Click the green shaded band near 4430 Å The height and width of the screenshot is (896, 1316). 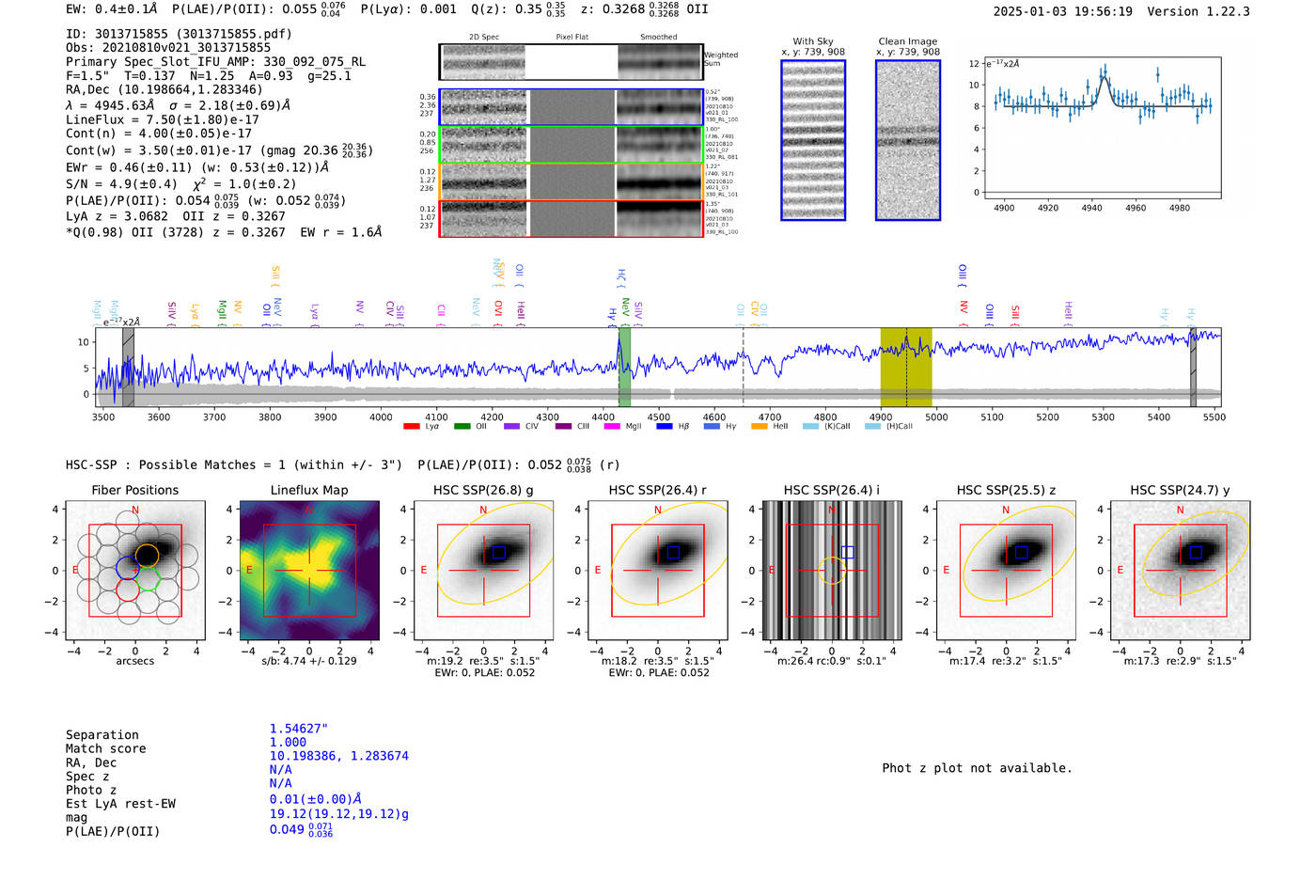click(x=624, y=367)
